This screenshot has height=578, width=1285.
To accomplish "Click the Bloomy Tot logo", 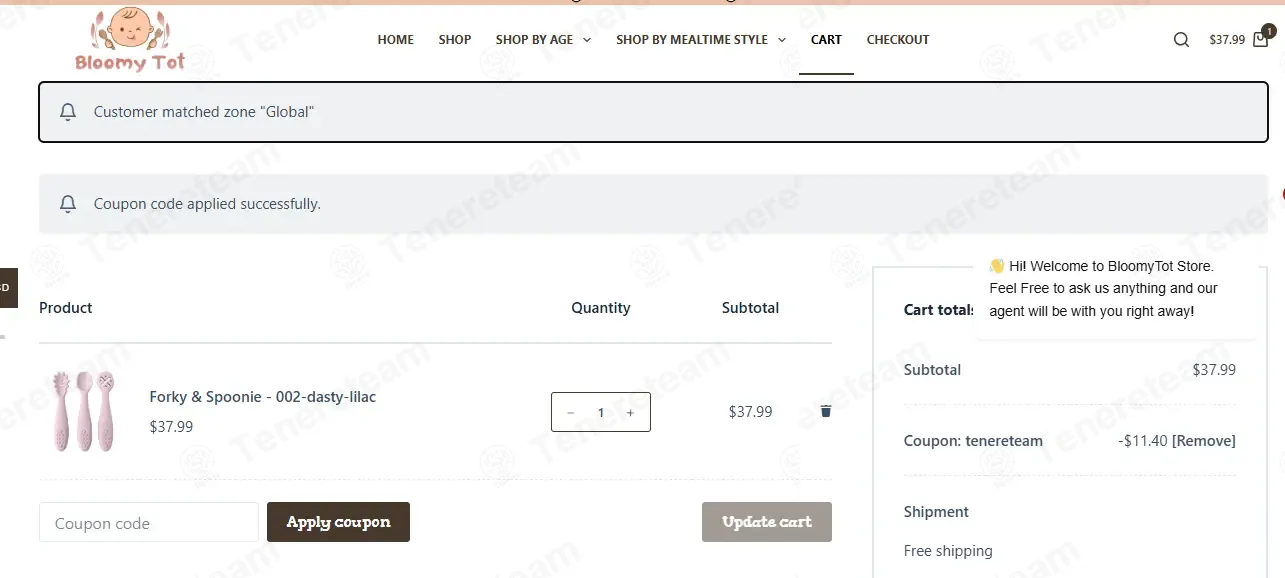I will [x=130, y=40].
